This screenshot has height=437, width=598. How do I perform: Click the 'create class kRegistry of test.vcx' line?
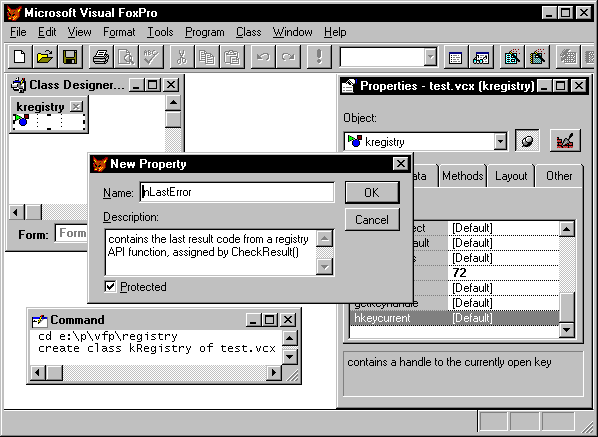click(x=157, y=348)
